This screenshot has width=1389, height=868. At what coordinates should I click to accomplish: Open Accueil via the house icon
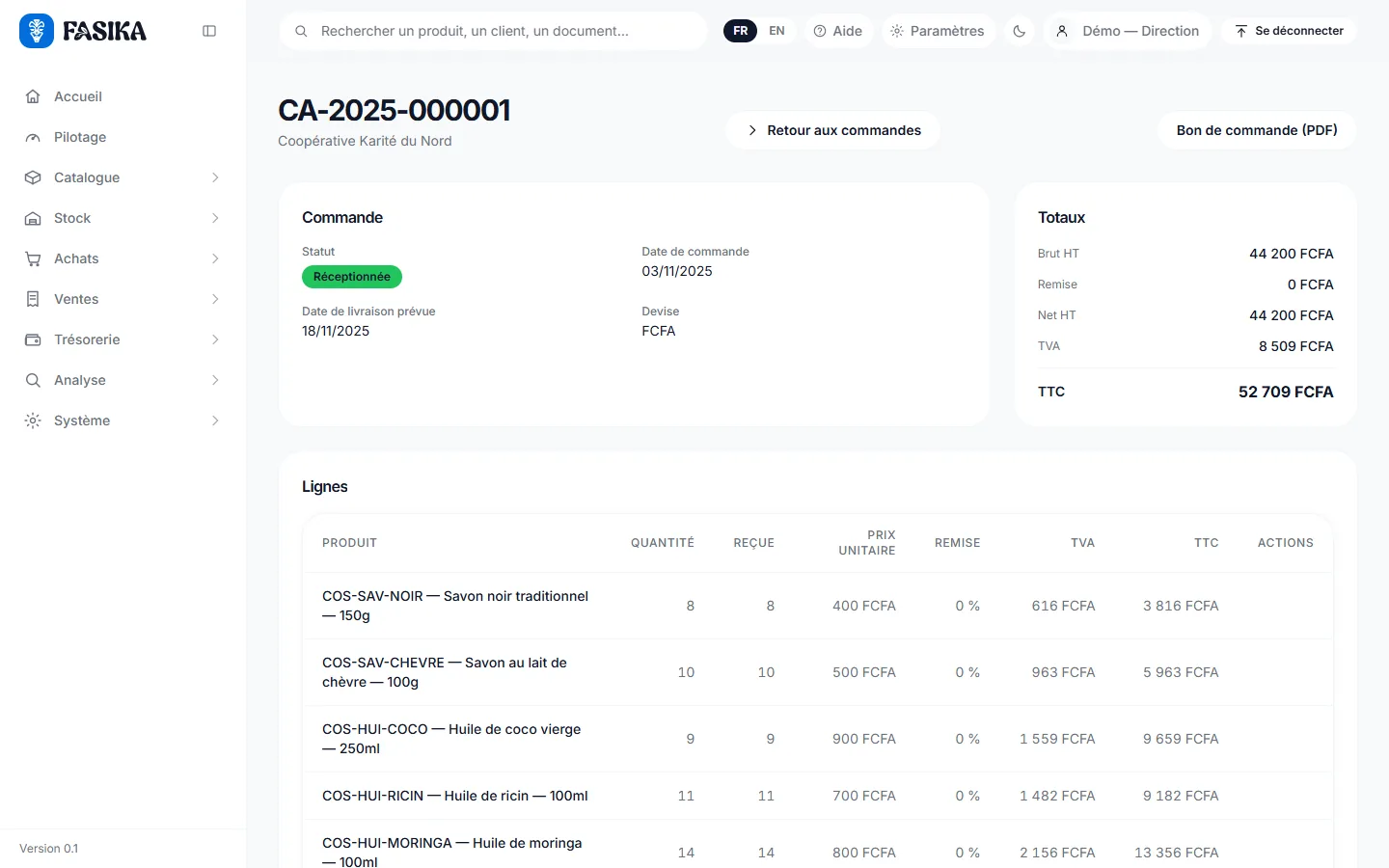coord(33,96)
